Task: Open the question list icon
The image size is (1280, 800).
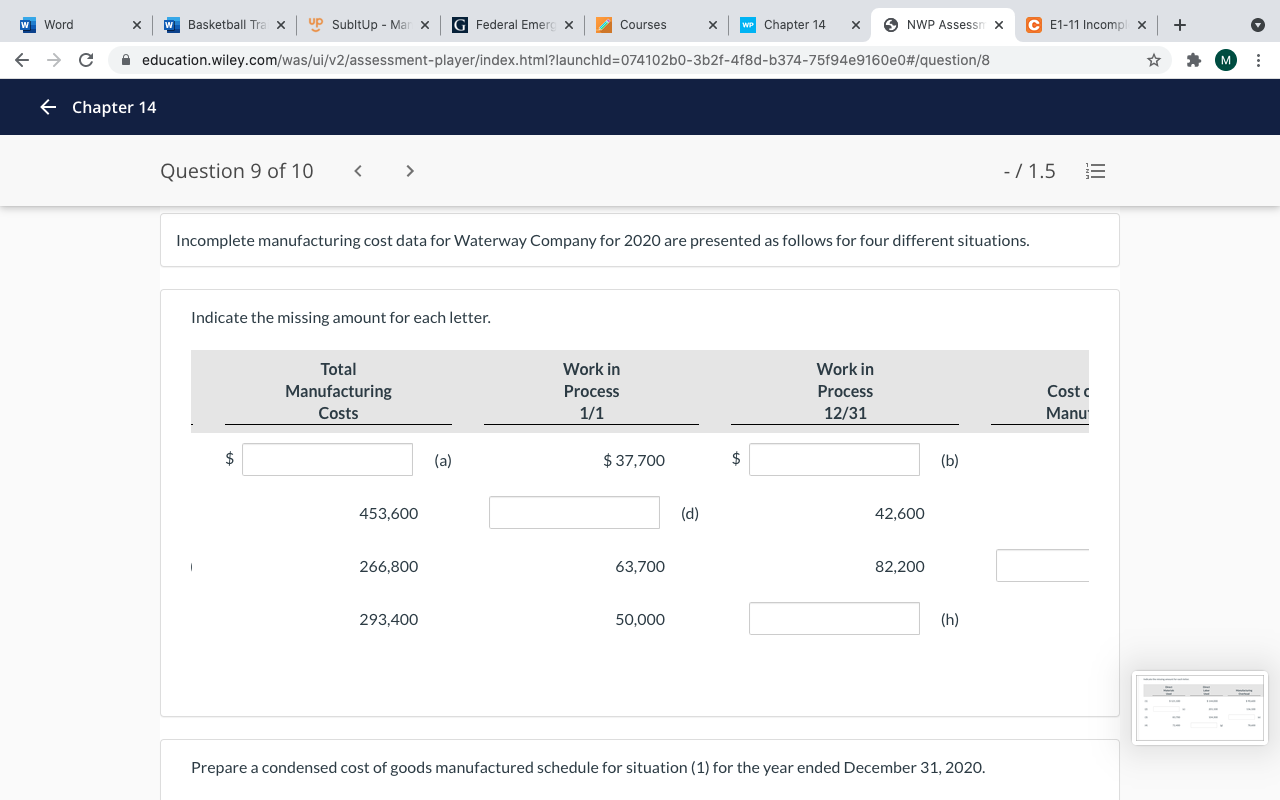Action: click(x=1095, y=171)
